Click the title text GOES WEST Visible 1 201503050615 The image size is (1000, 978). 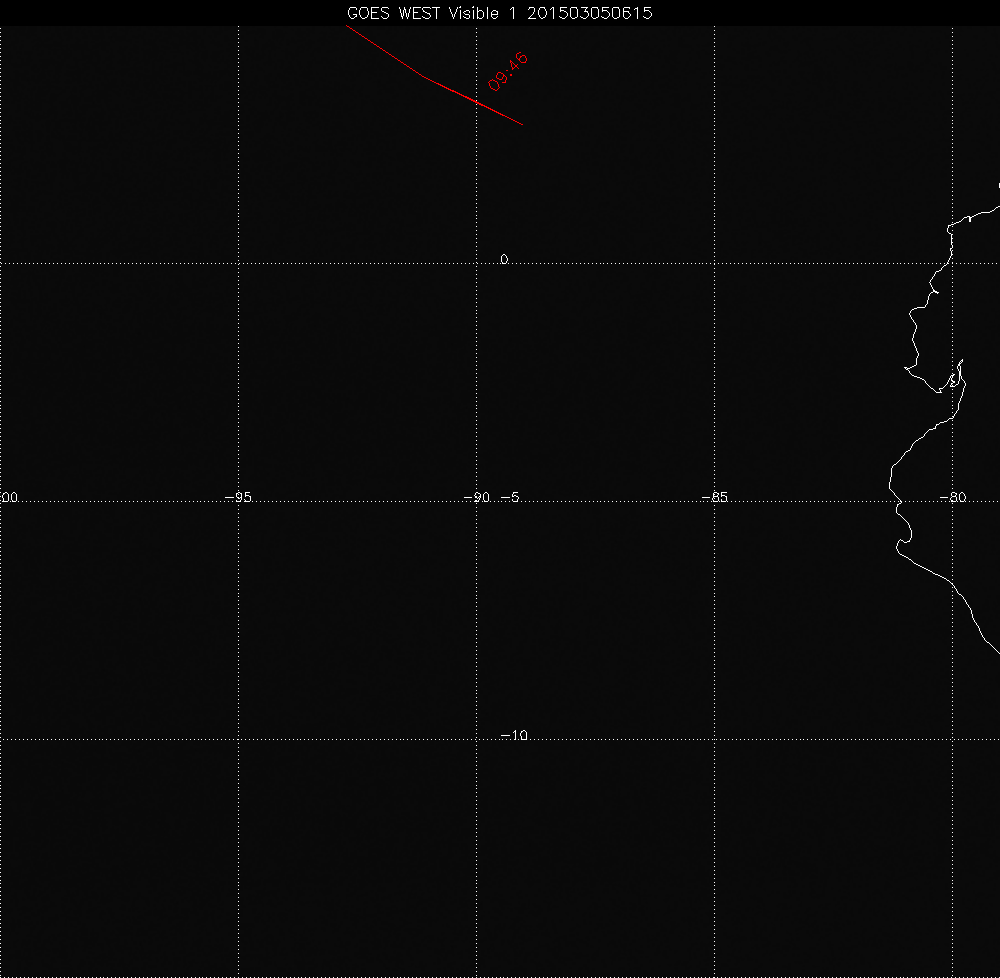pyautogui.click(x=499, y=13)
